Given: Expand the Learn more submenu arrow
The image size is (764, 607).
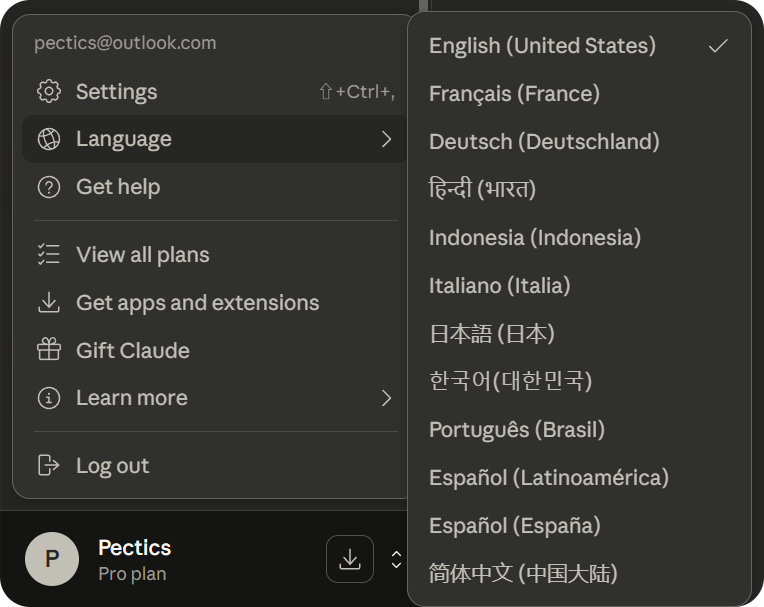Looking at the screenshot, I should [x=386, y=398].
